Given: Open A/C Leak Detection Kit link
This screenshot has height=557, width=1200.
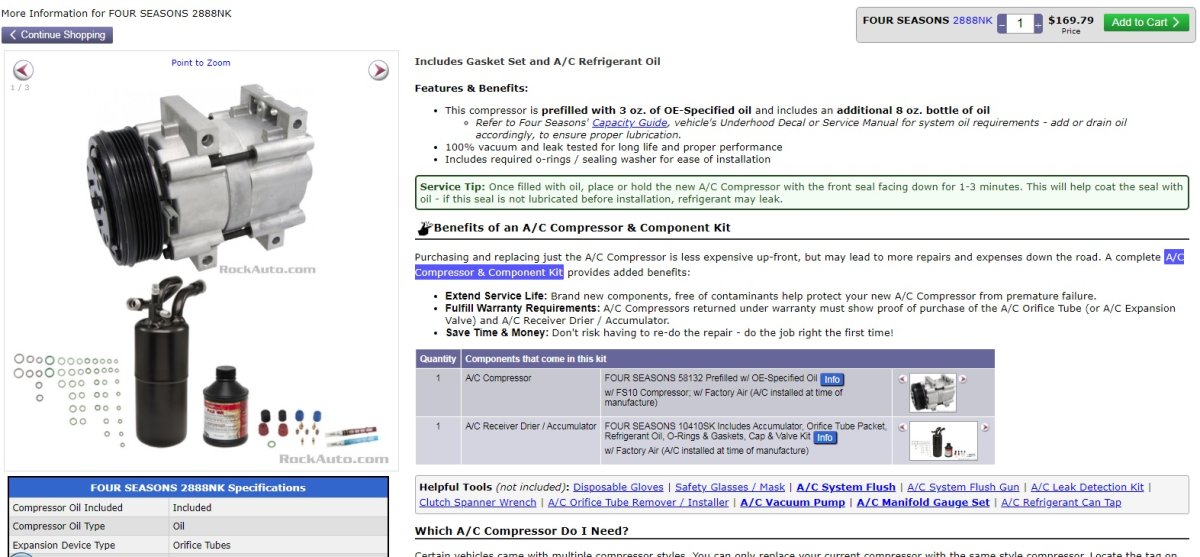Looking at the screenshot, I should pyautogui.click(x=1087, y=487).
